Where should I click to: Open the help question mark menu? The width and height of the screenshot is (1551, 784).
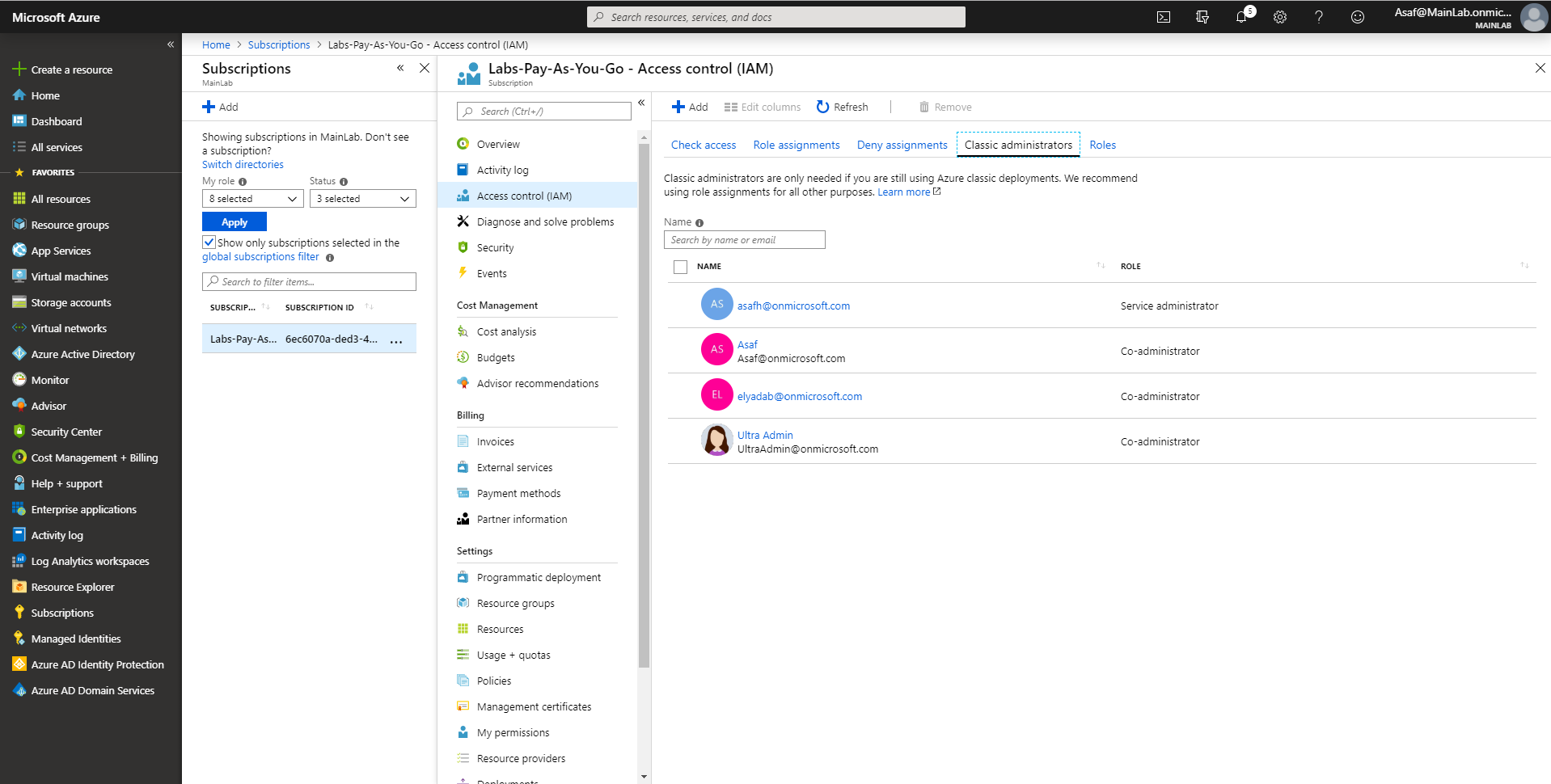(1319, 17)
